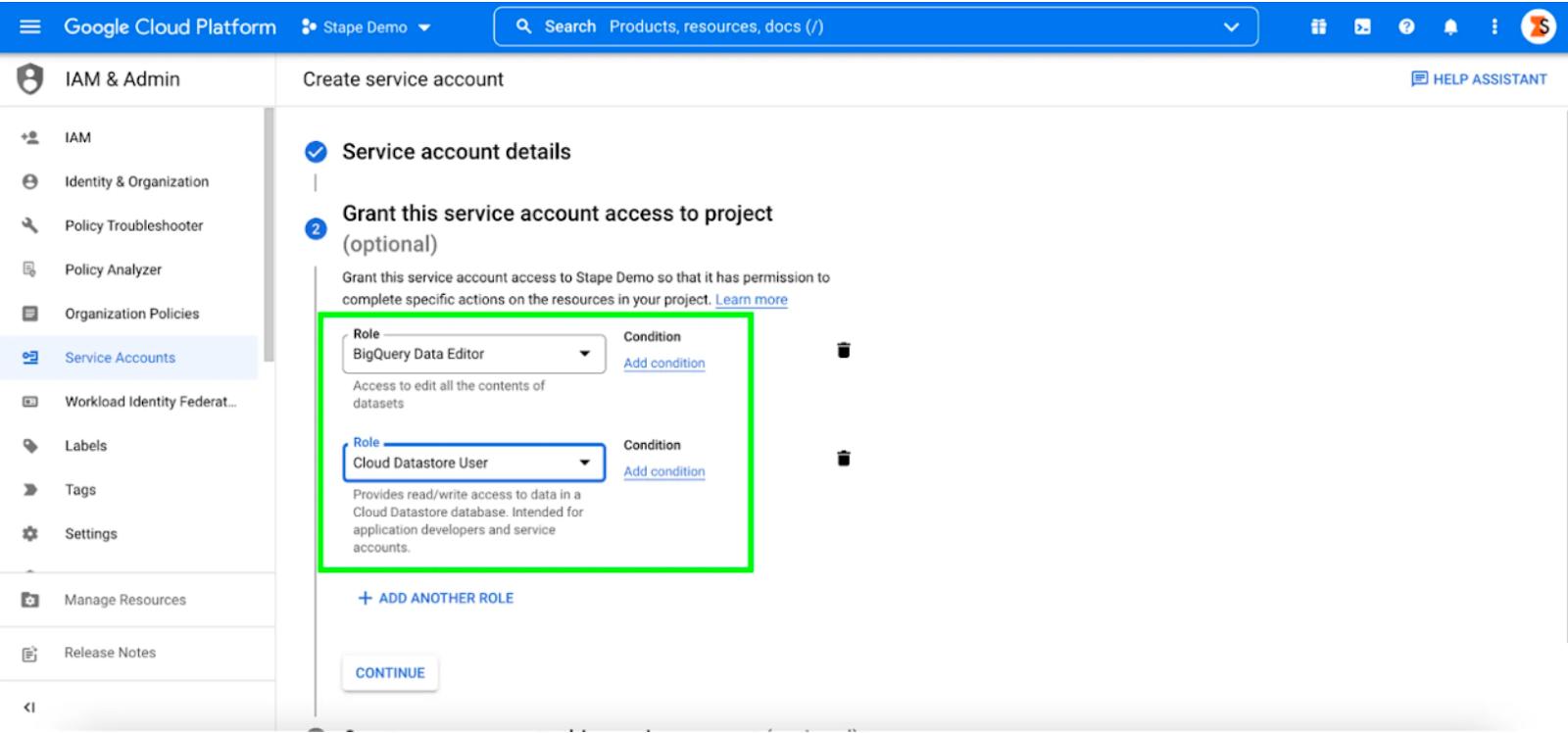Click the Continue button

tap(390, 673)
